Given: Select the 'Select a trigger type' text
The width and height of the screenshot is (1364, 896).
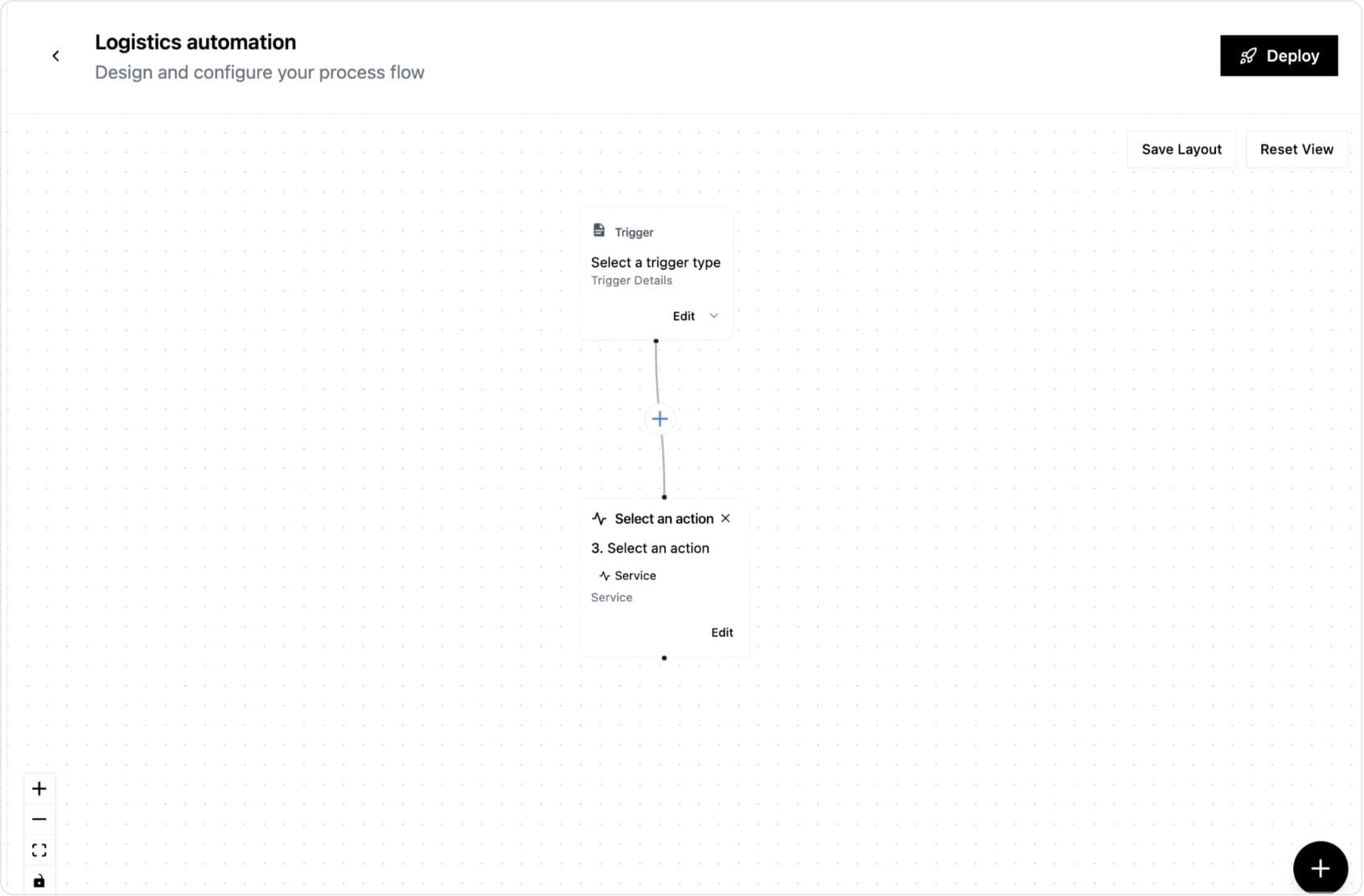Looking at the screenshot, I should 655,263.
